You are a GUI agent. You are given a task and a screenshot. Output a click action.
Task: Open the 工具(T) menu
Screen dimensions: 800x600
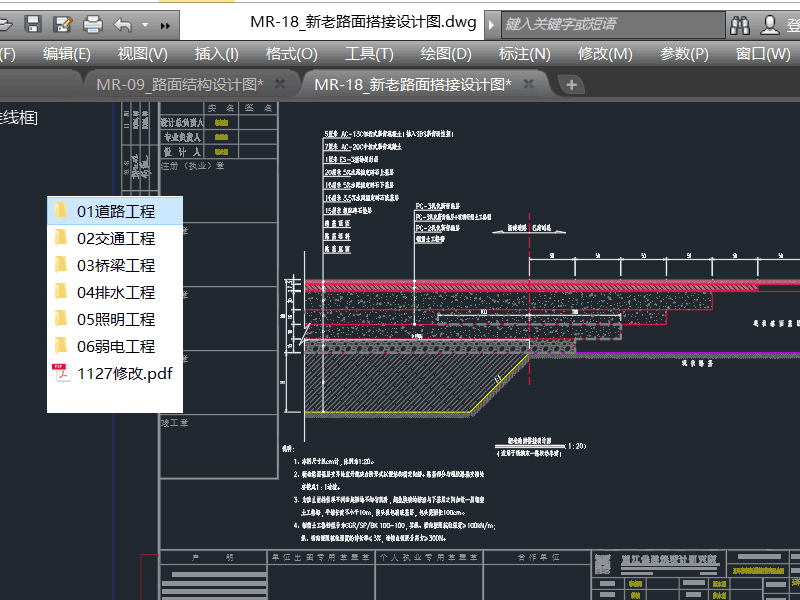pyautogui.click(x=369, y=54)
